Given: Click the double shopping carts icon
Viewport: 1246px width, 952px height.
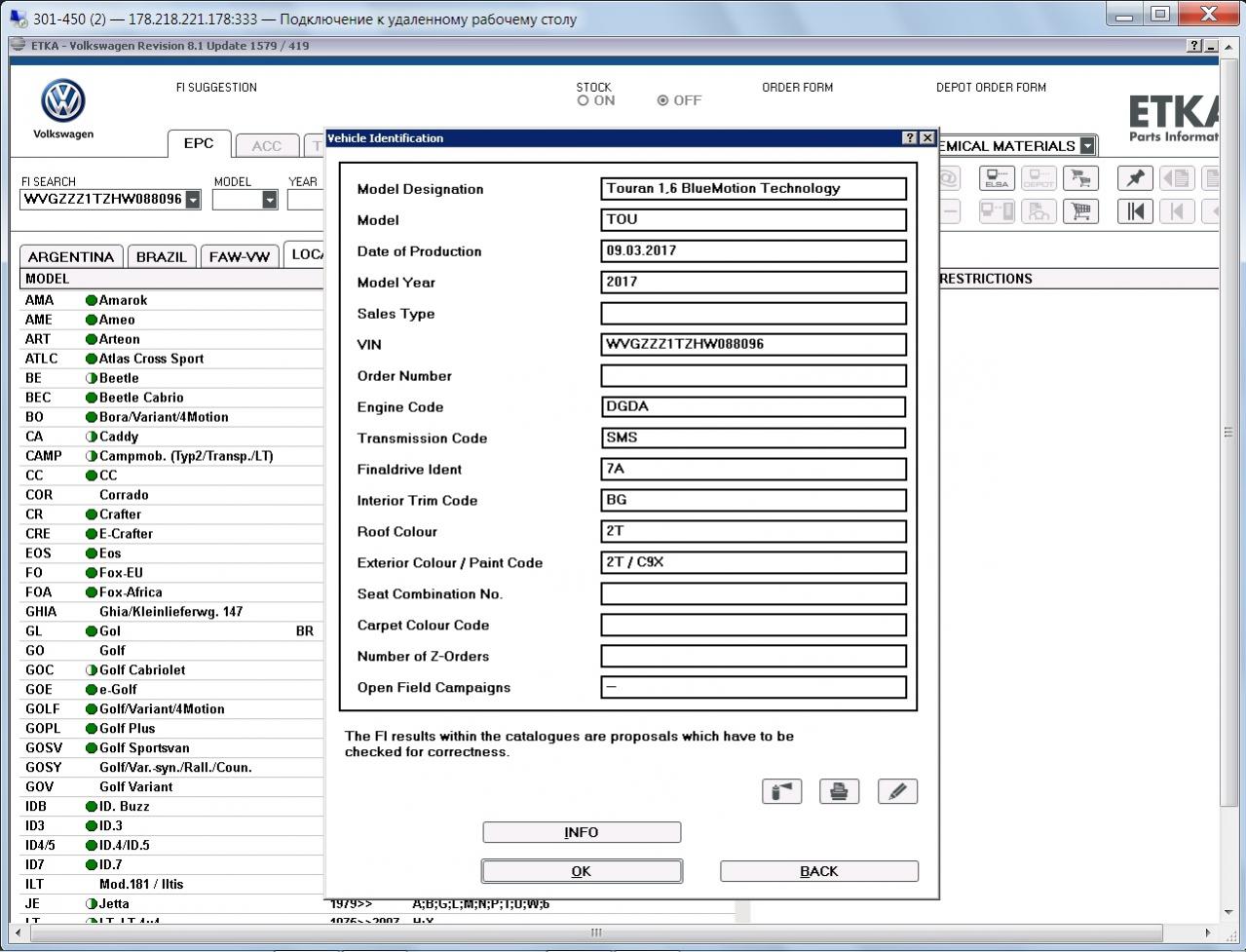Looking at the screenshot, I should (x=1080, y=178).
